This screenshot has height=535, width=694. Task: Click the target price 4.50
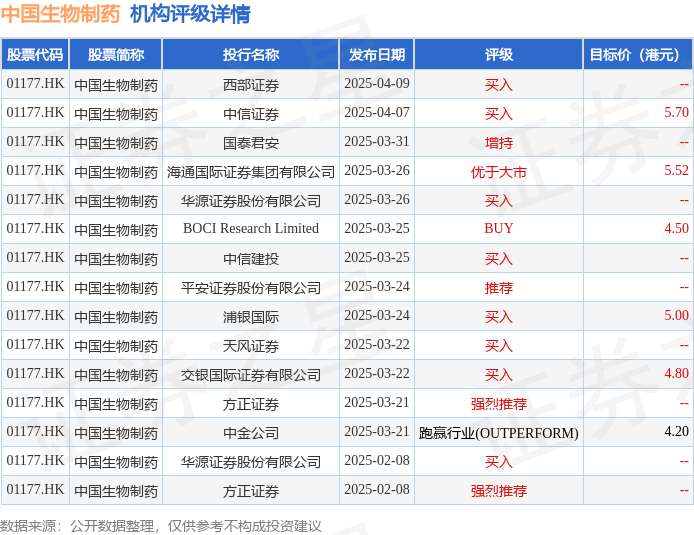tap(676, 228)
